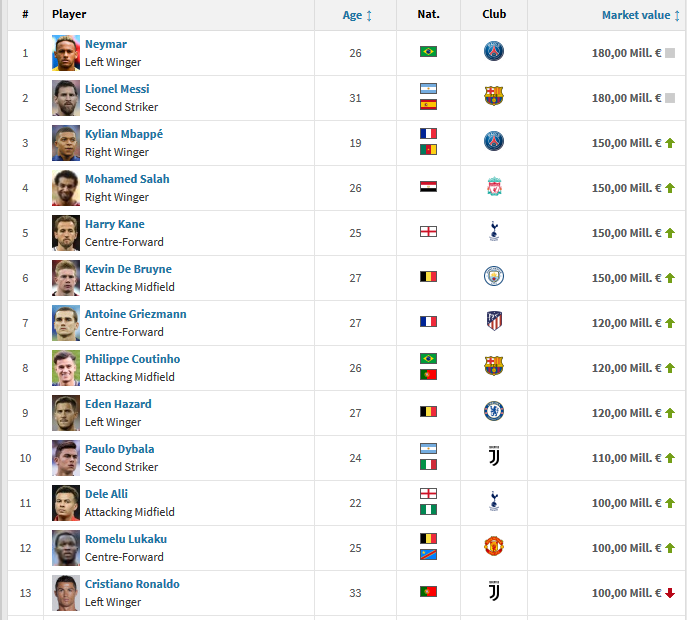Click Neymar's portrait thumbnail
Image resolution: width=687 pixels, height=620 pixels.
[66, 52]
